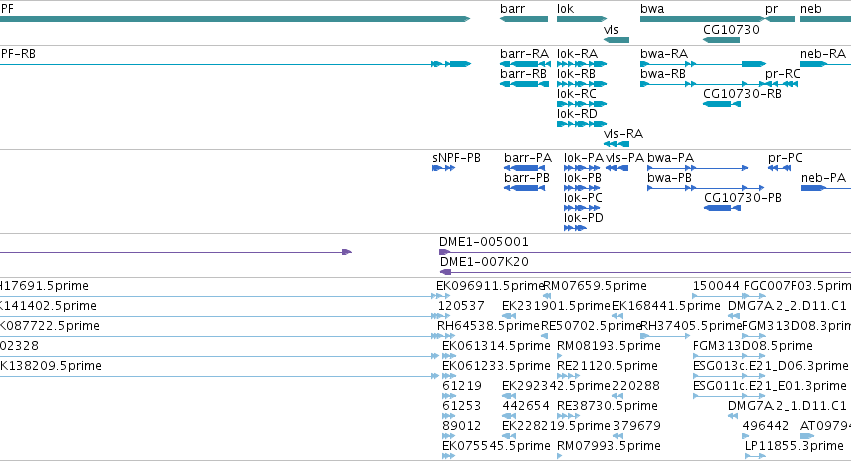This screenshot has height=461, width=851.
Task: Open the bwa gene label
Action: pyautogui.click(x=652, y=9)
